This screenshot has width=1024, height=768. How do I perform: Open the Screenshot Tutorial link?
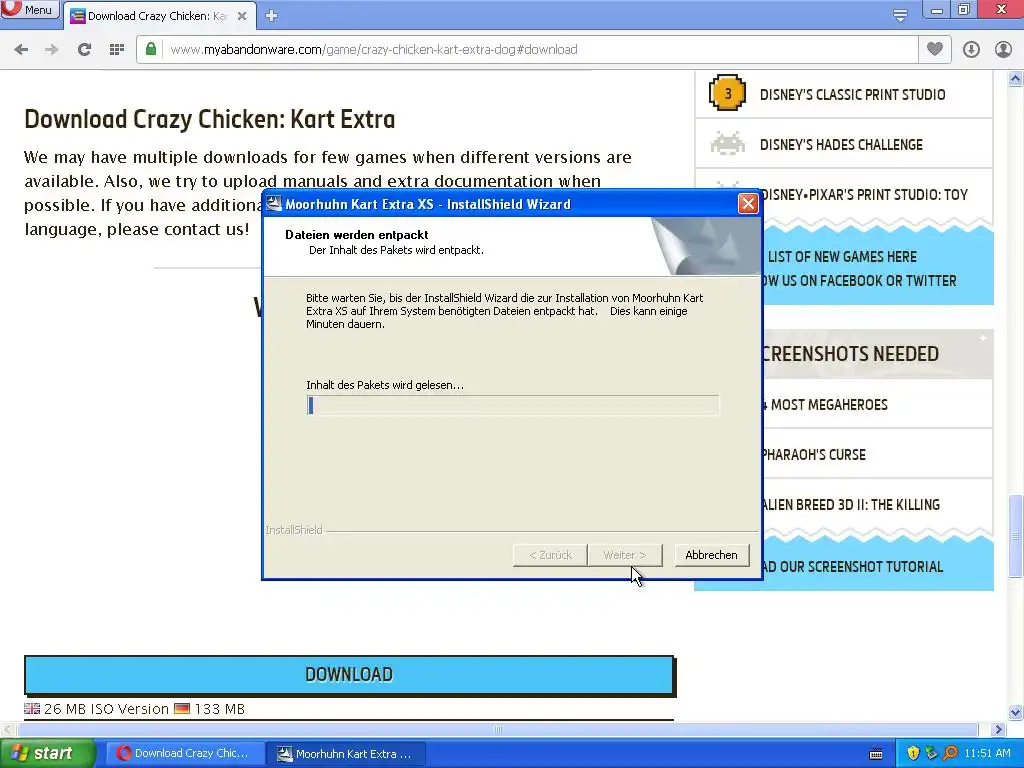point(852,567)
